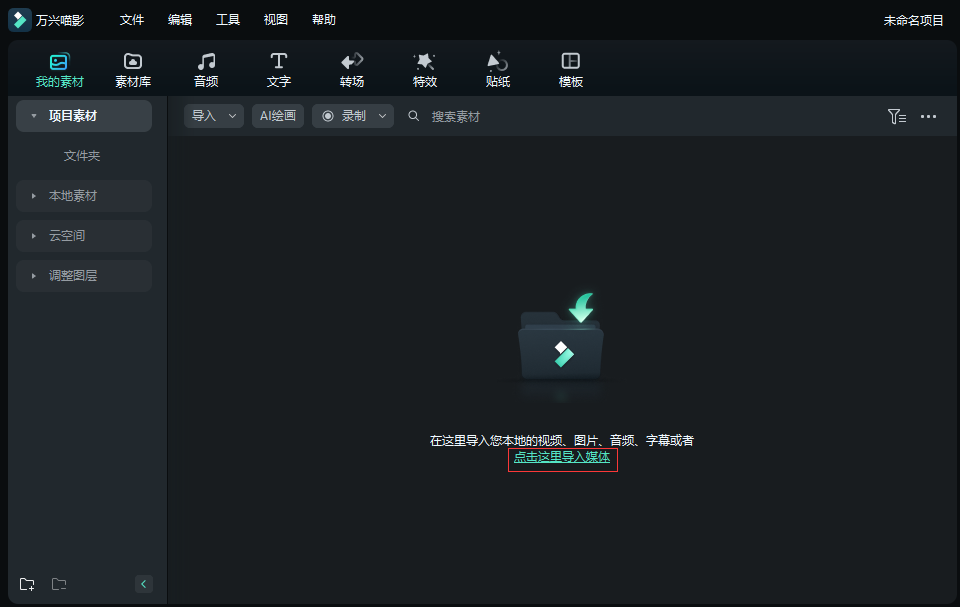This screenshot has width=960, height=607.
Task: Open the 模板 templates tab
Action: tap(571, 70)
